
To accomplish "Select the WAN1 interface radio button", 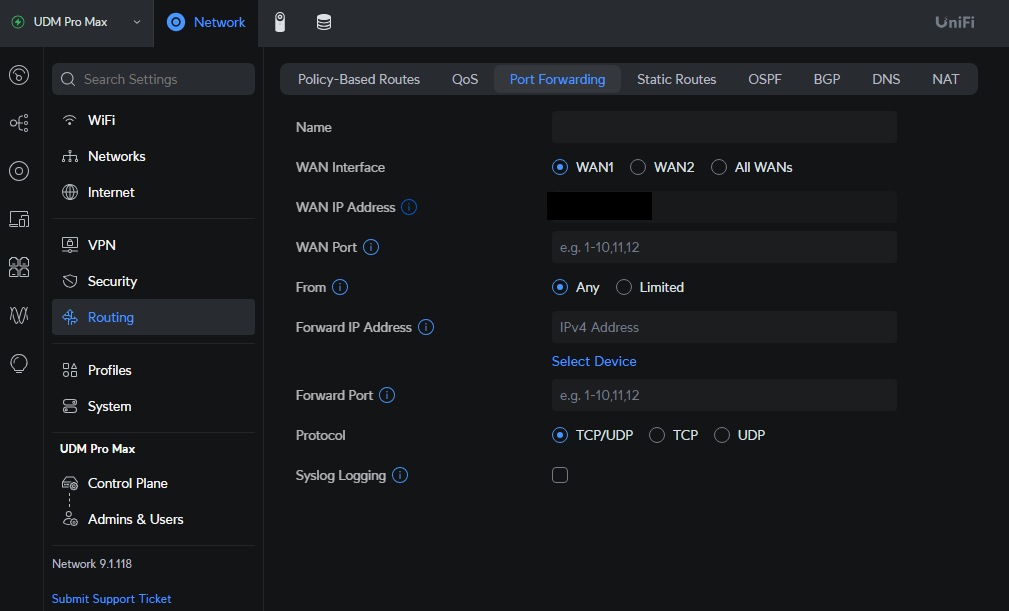I will 560,167.
